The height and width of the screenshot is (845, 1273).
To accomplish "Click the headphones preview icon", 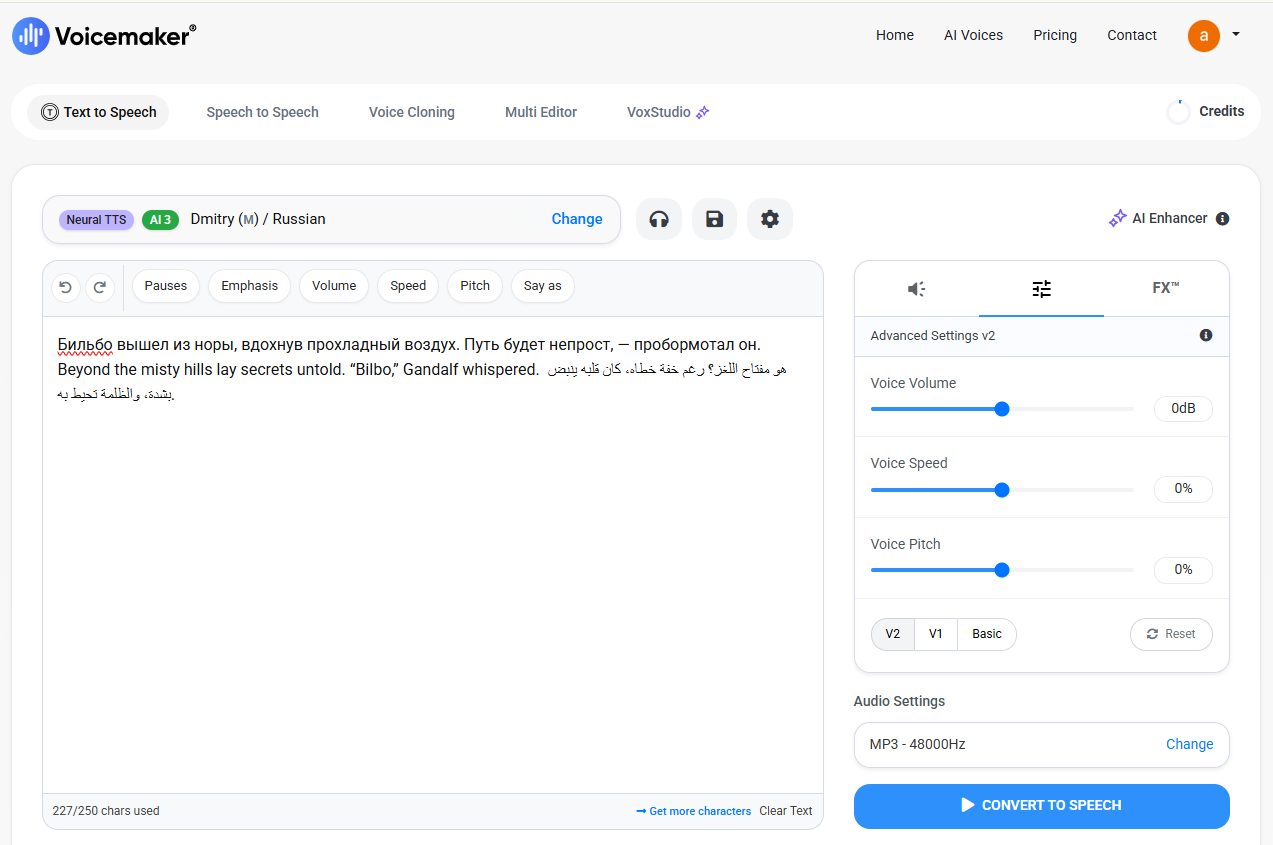I will [659, 219].
